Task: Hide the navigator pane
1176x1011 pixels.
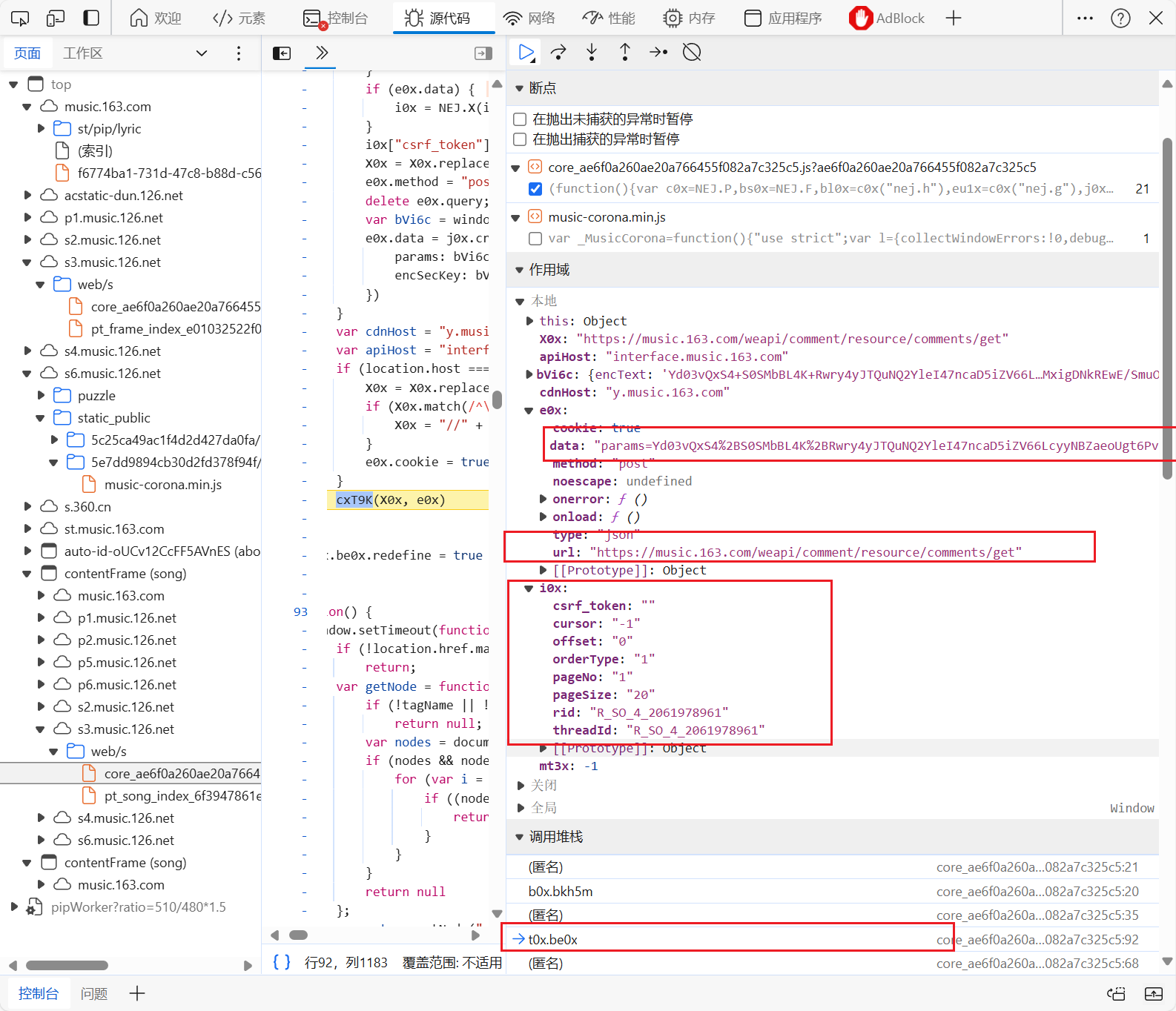Action: point(282,53)
